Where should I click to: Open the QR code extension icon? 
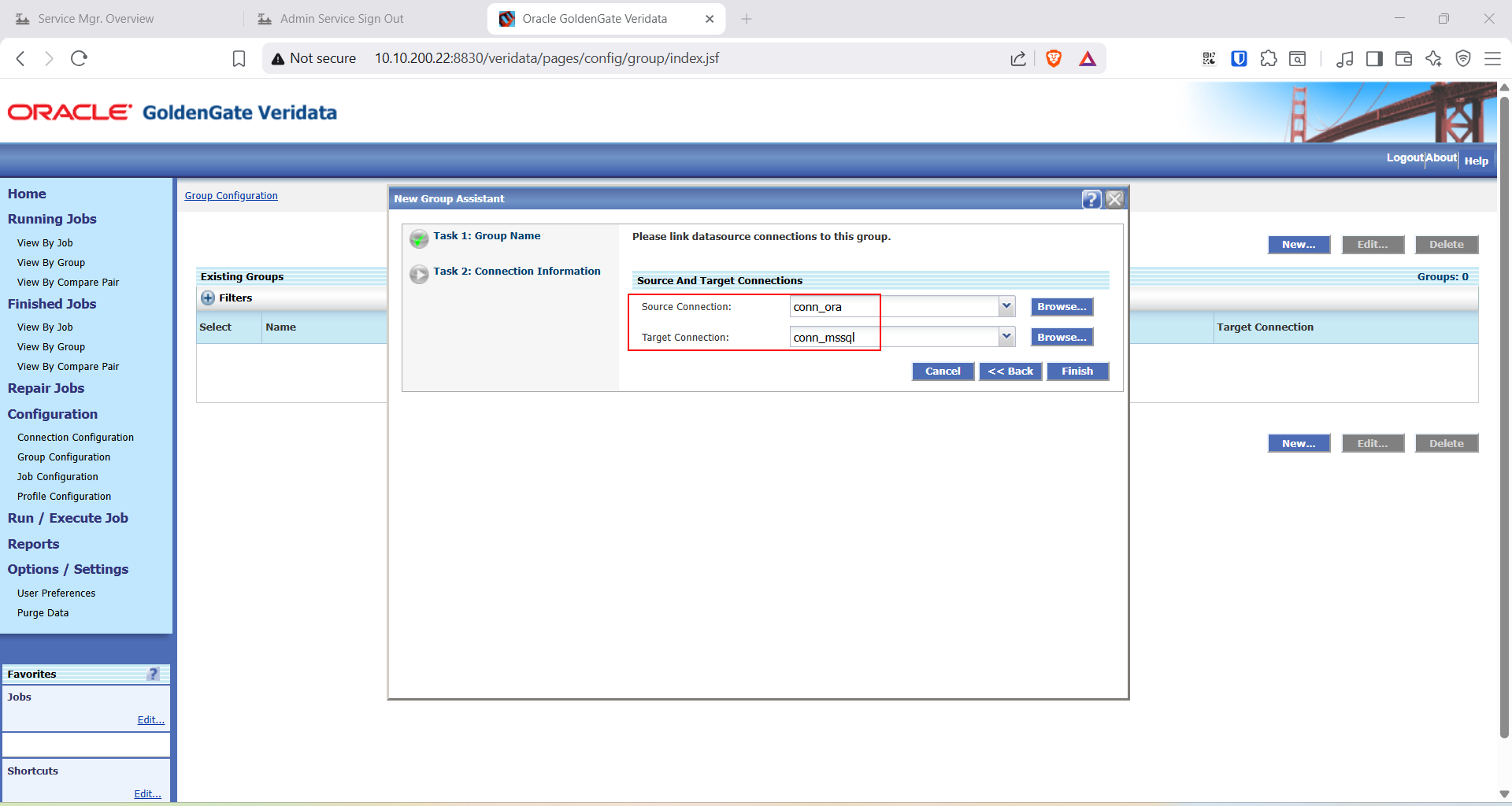[x=1209, y=58]
